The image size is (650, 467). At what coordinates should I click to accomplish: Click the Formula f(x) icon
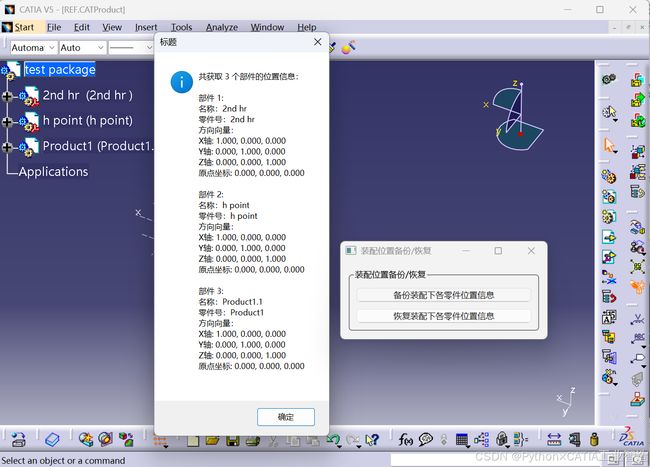pyautogui.click(x=405, y=439)
